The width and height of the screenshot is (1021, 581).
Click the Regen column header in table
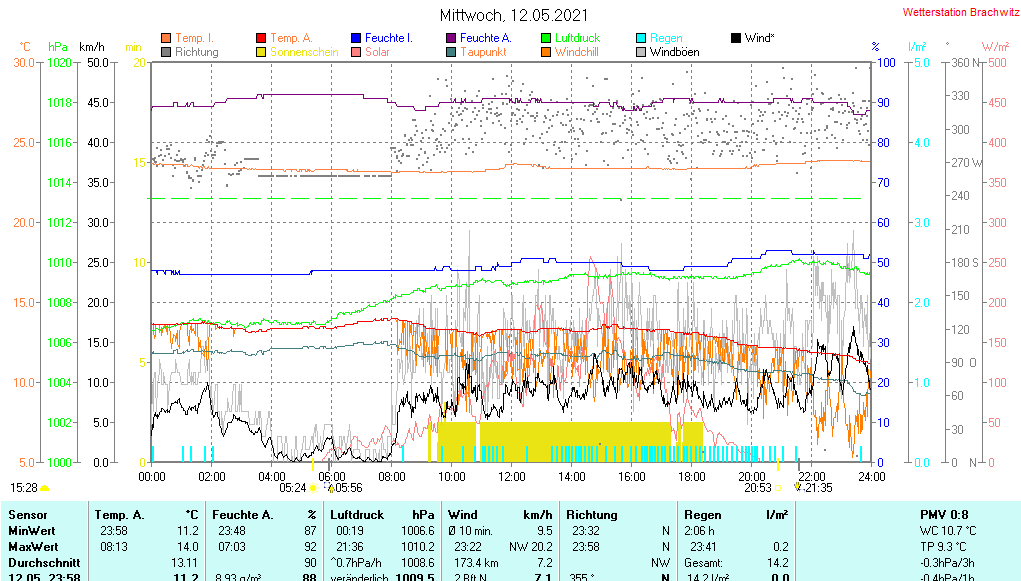[x=702, y=514]
